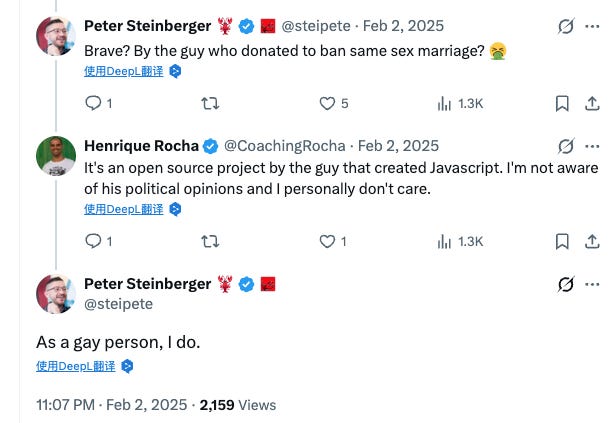
Task: Like the tweet with 5 likes
Action: 327,103
